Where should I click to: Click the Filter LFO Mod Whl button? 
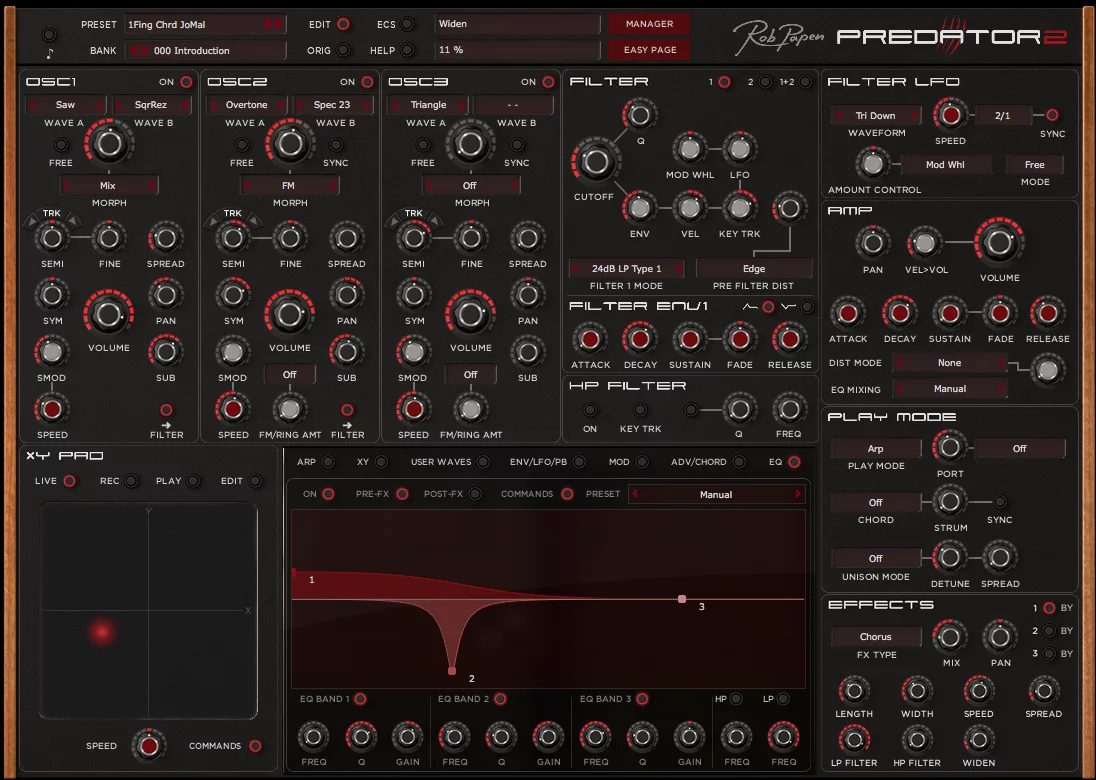pos(945,165)
